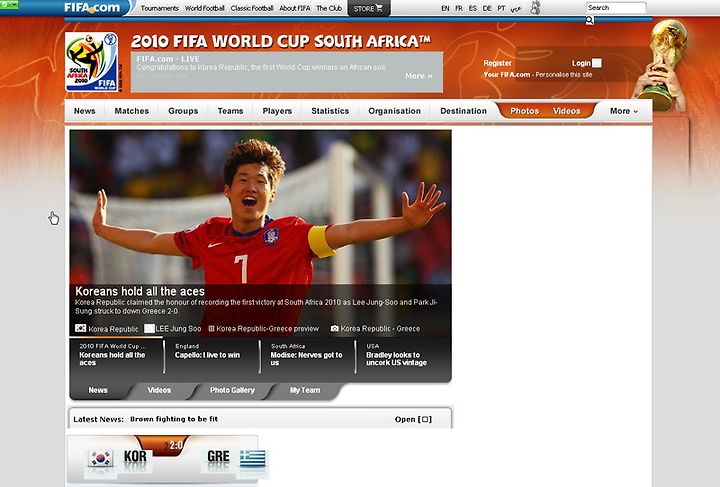Select the Bradley looks to uncork US vintage story

pos(396,358)
